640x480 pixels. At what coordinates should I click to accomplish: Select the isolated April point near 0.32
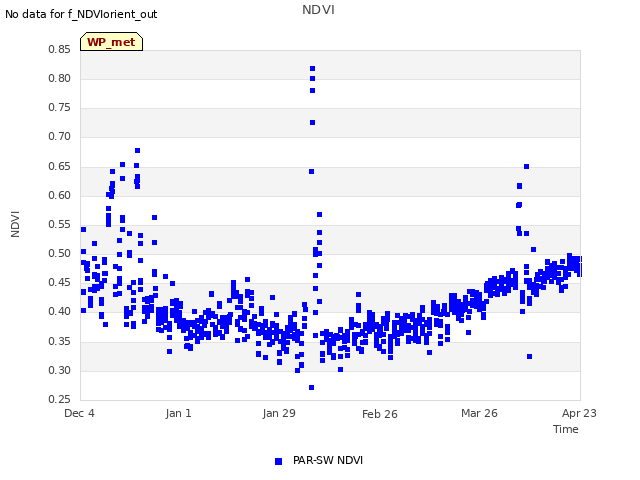(x=529, y=356)
